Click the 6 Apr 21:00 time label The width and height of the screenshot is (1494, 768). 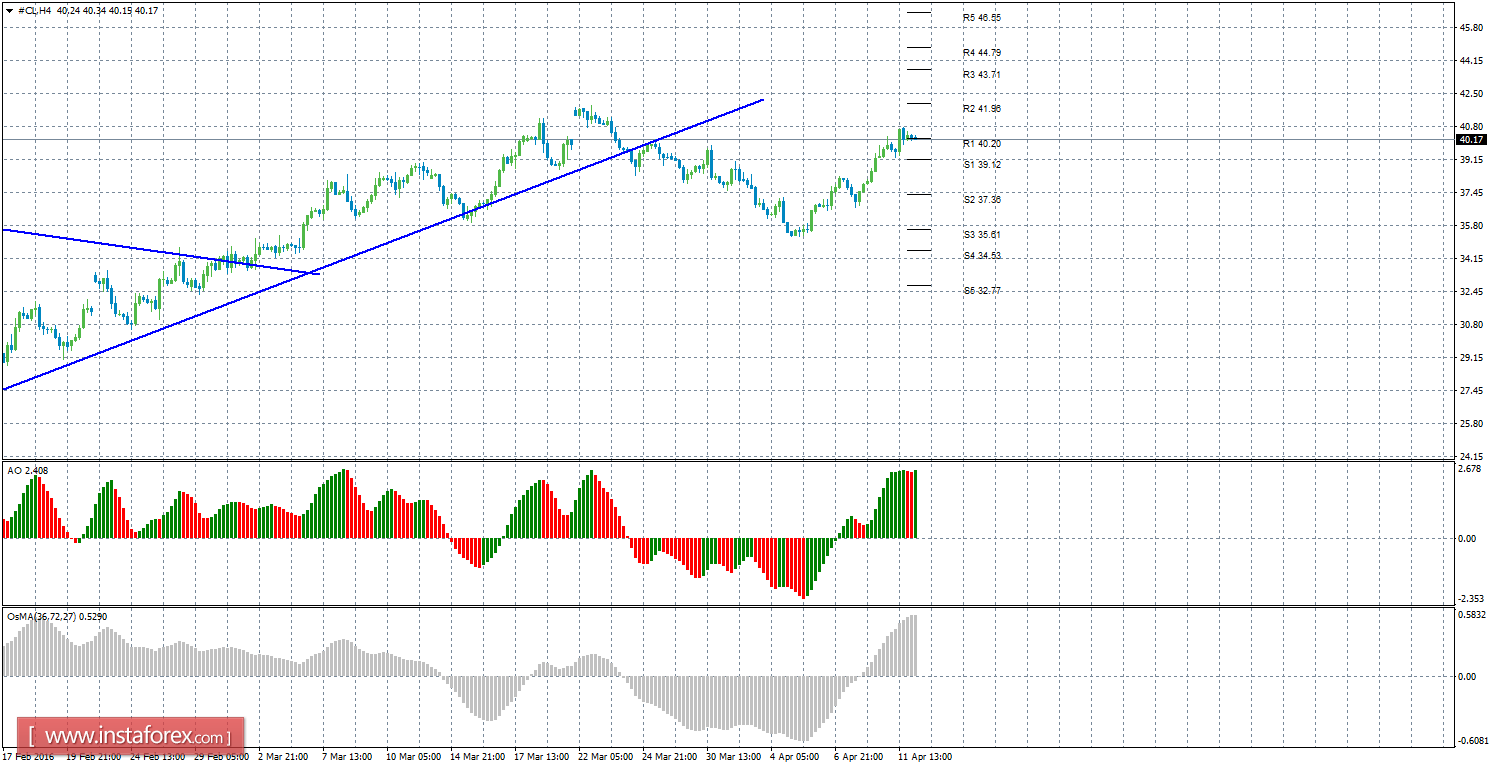[860, 757]
